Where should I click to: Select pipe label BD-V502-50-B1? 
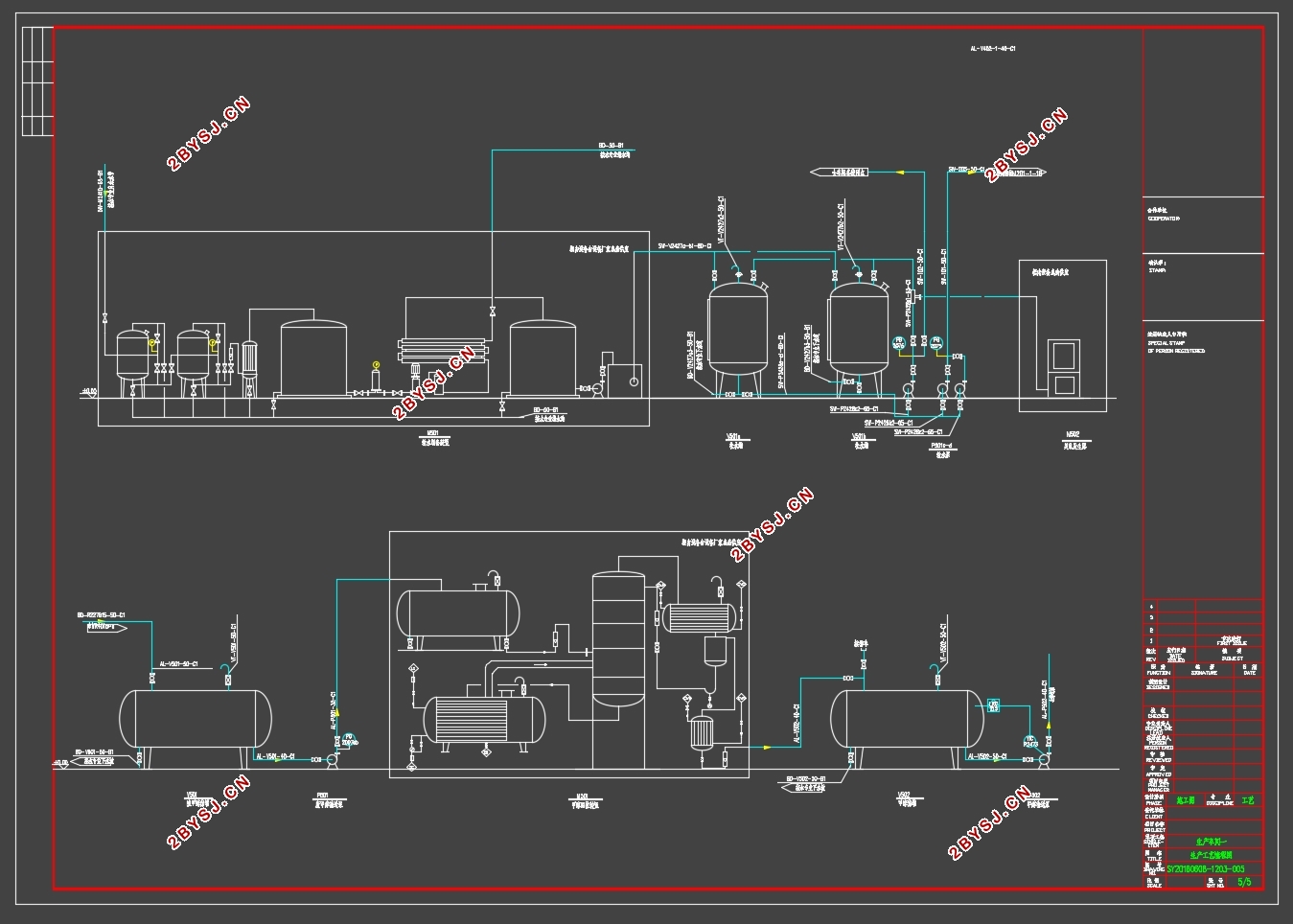806,779
